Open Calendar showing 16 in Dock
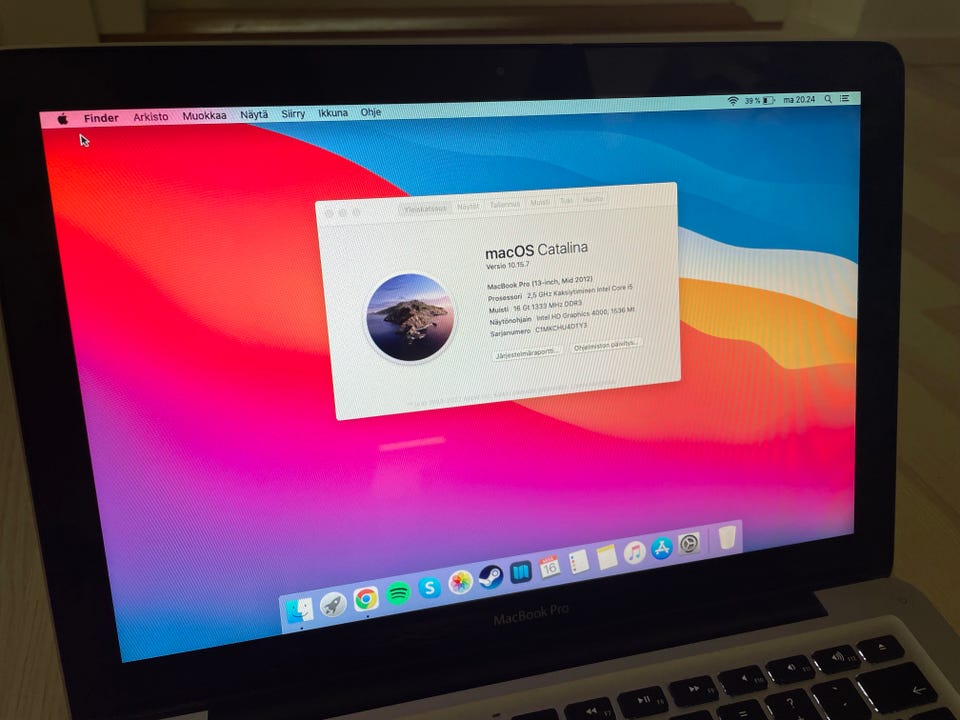This screenshot has height=720, width=960. click(549, 568)
